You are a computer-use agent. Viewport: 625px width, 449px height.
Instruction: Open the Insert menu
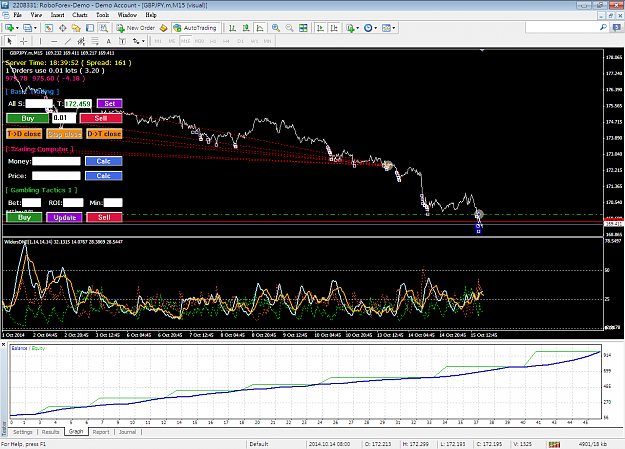(57, 15)
